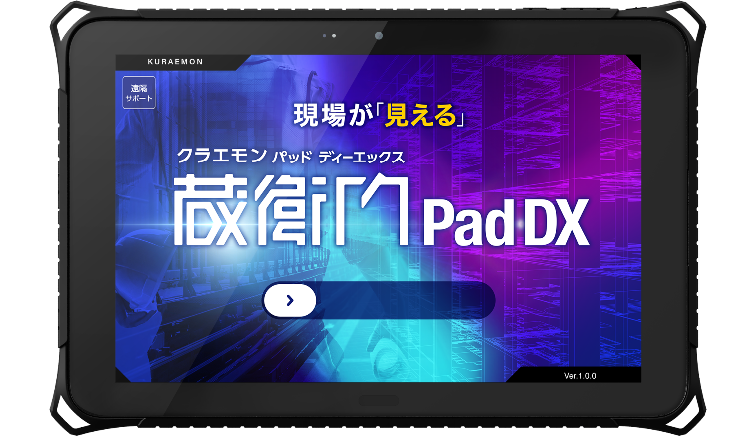Open the 遠隔サポート remote support button
The height and width of the screenshot is (436, 756).
[x=137, y=93]
